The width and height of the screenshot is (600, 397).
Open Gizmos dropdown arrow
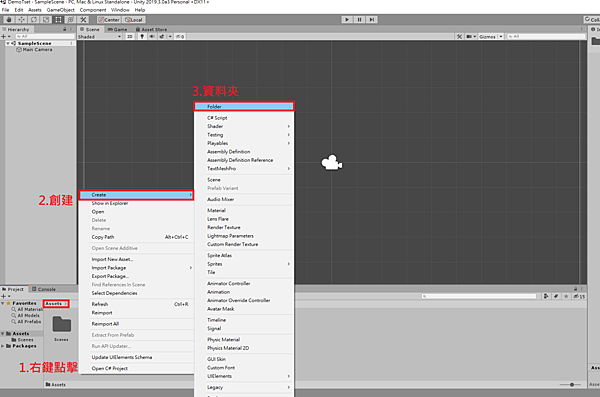point(501,36)
